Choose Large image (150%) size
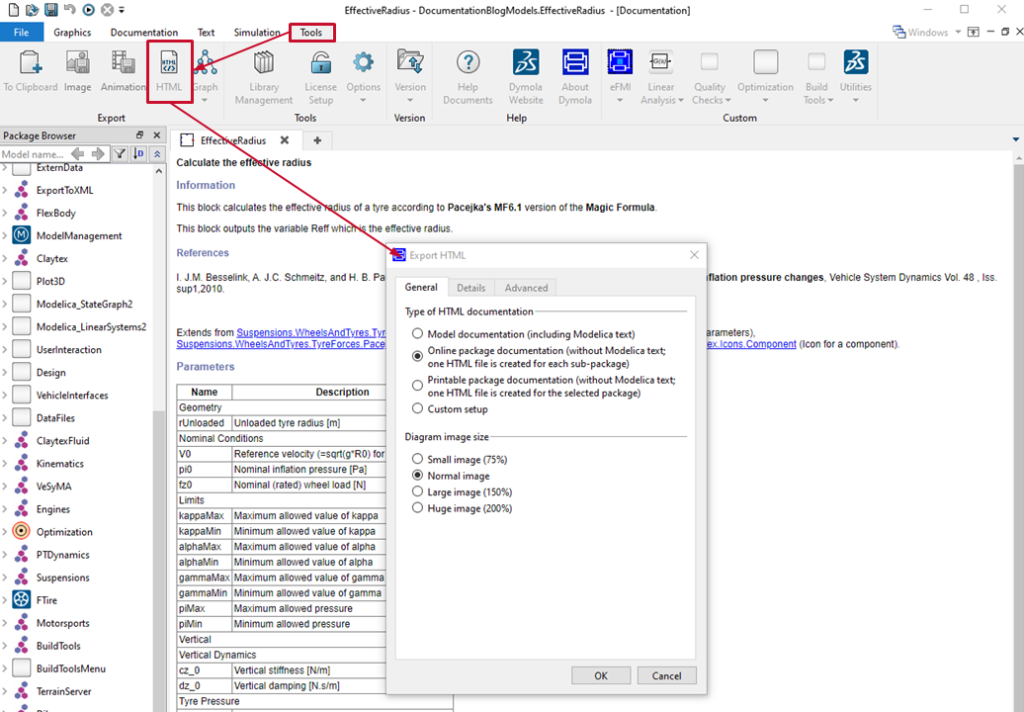This screenshot has width=1024, height=712. click(417, 491)
